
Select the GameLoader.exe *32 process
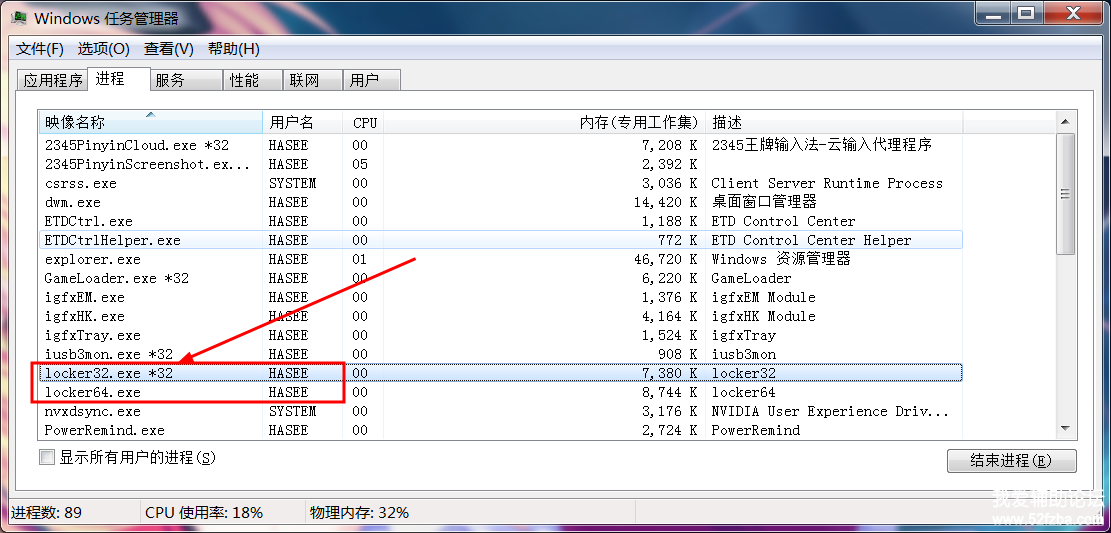pos(501,279)
